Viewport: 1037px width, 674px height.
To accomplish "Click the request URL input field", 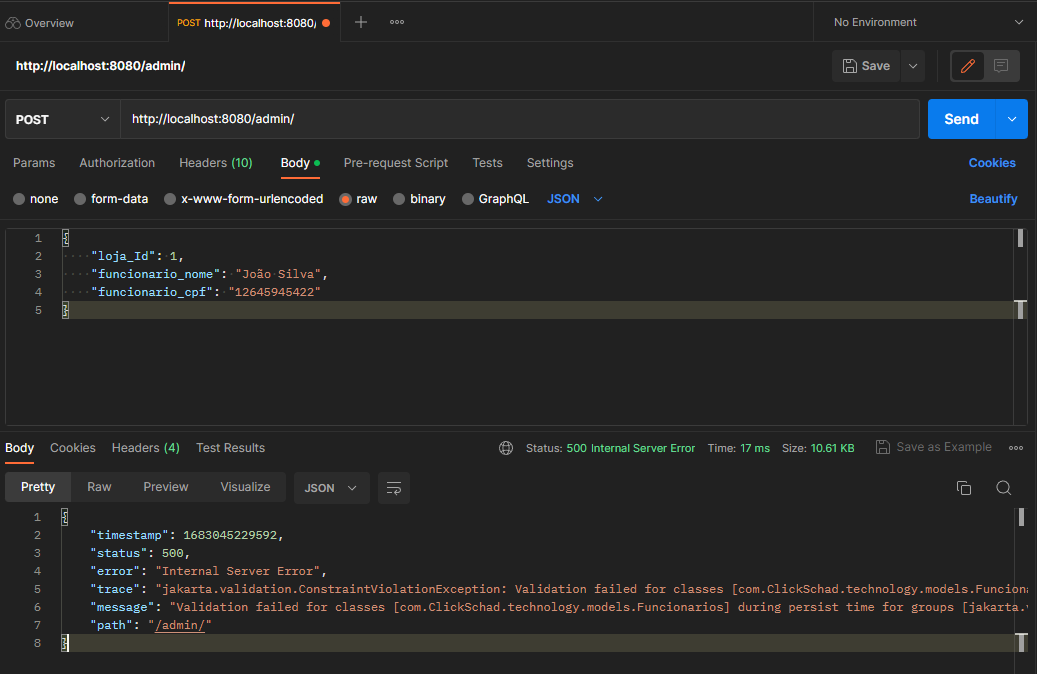I will [x=520, y=119].
